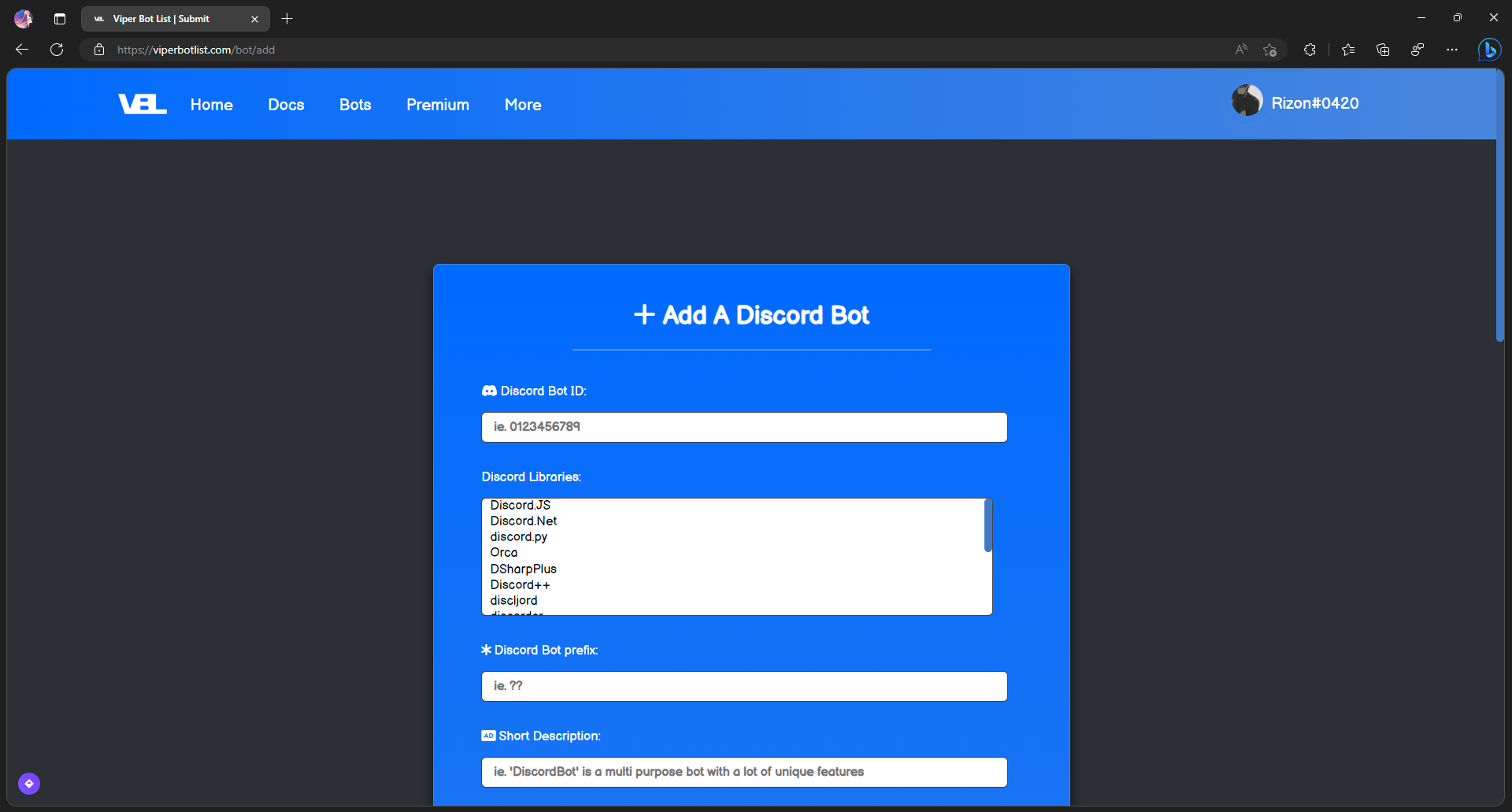This screenshot has width=1512, height=812.
Task: Expand the More menu
Action: [523, 105]
